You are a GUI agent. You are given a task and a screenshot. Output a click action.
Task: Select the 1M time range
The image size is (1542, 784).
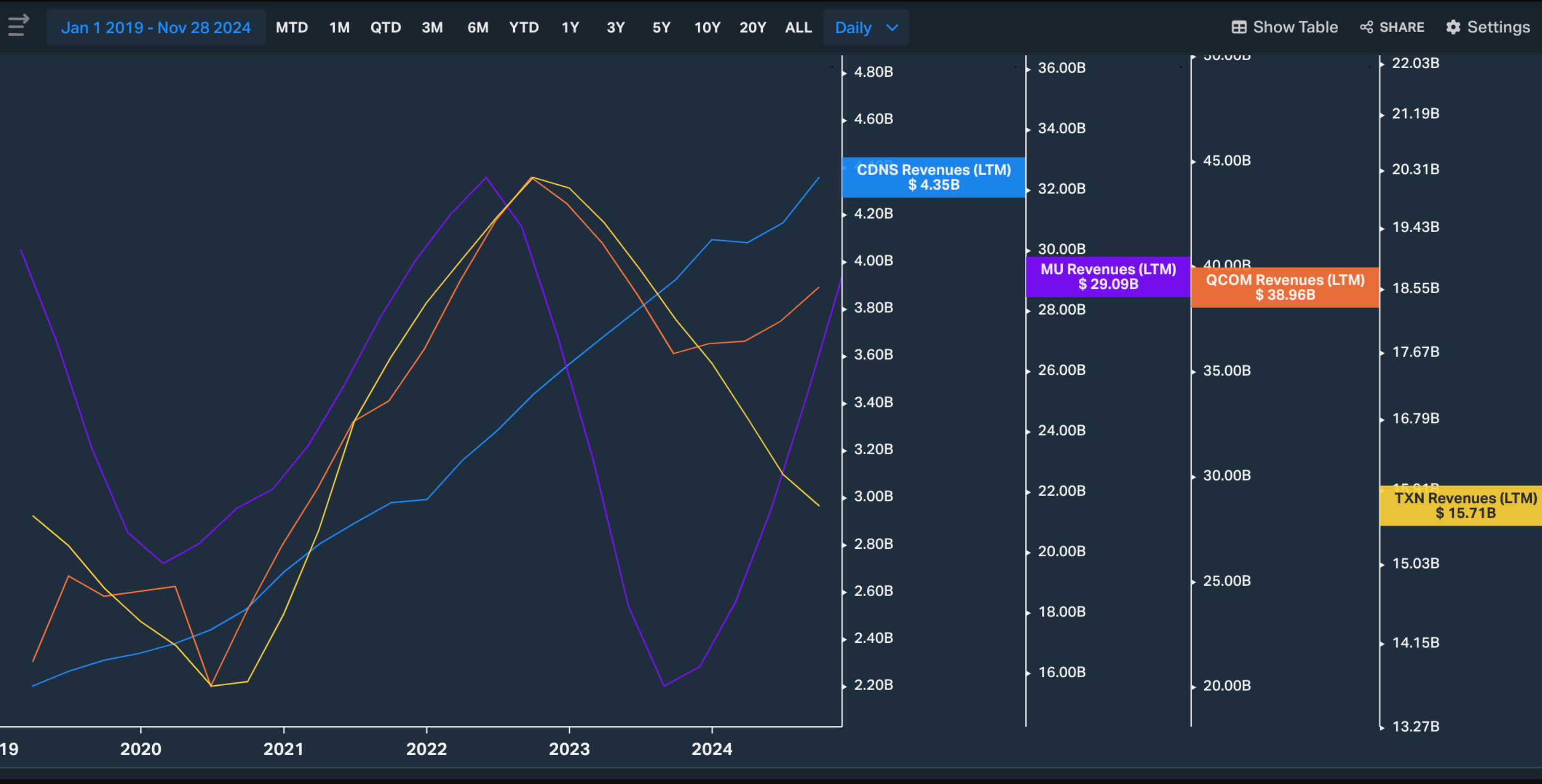point(340,27)
